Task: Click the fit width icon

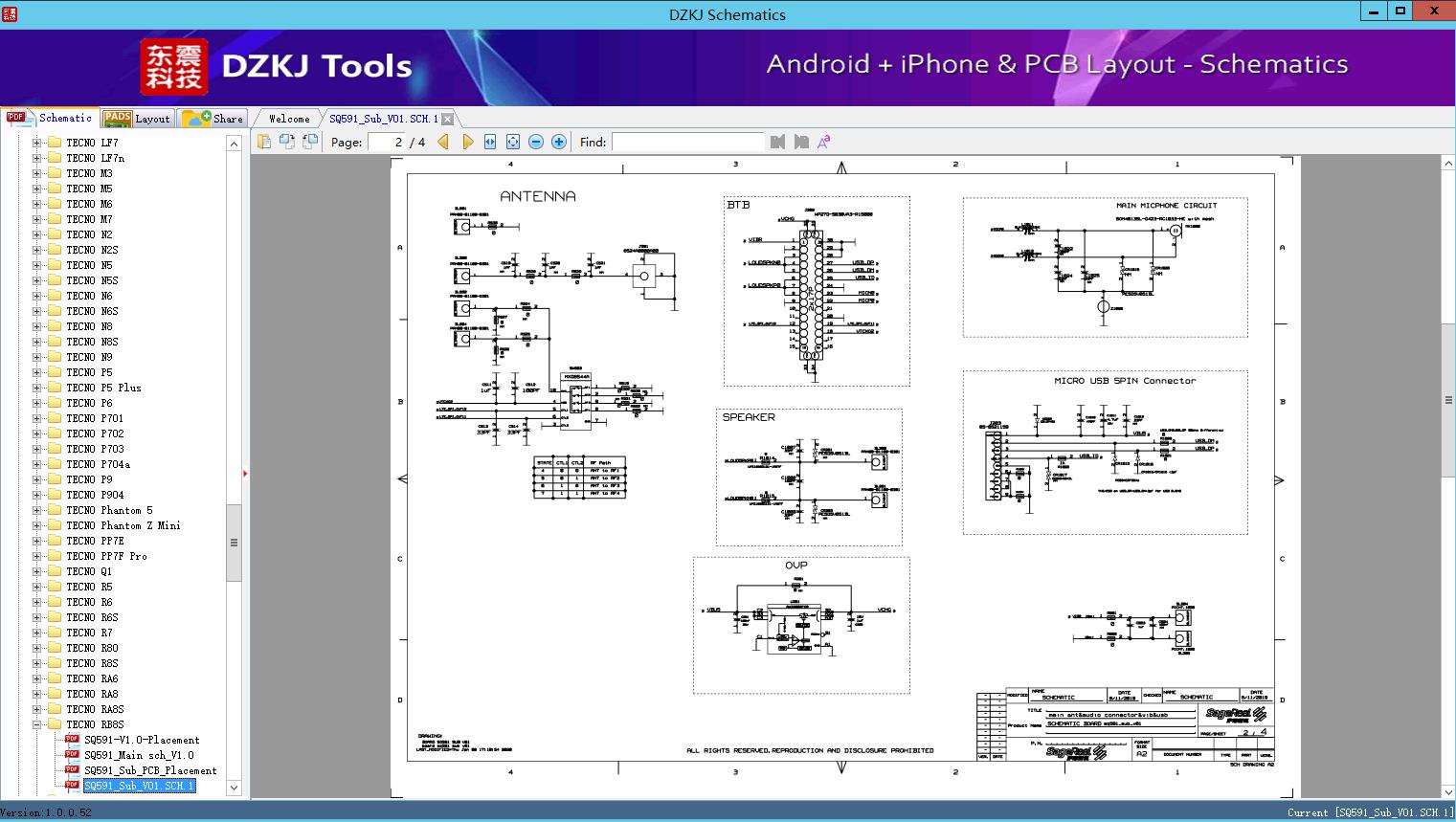Action: click(490, 142)
